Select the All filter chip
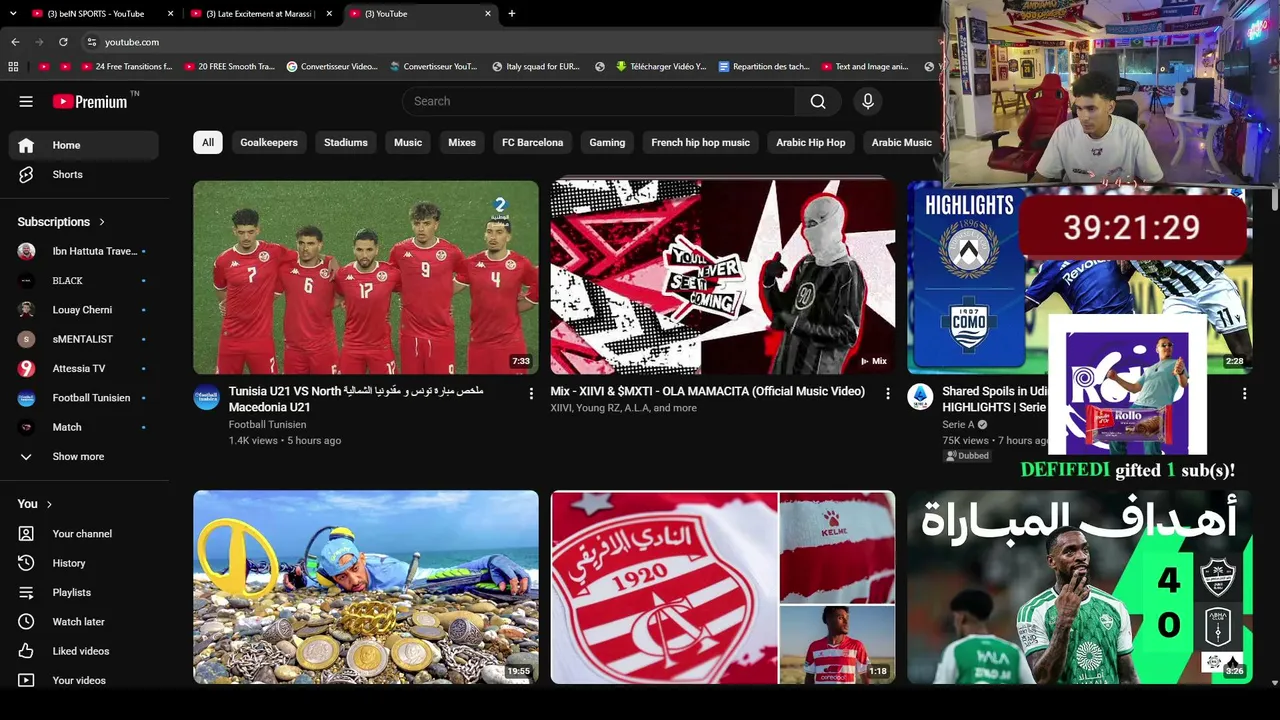 208,142
